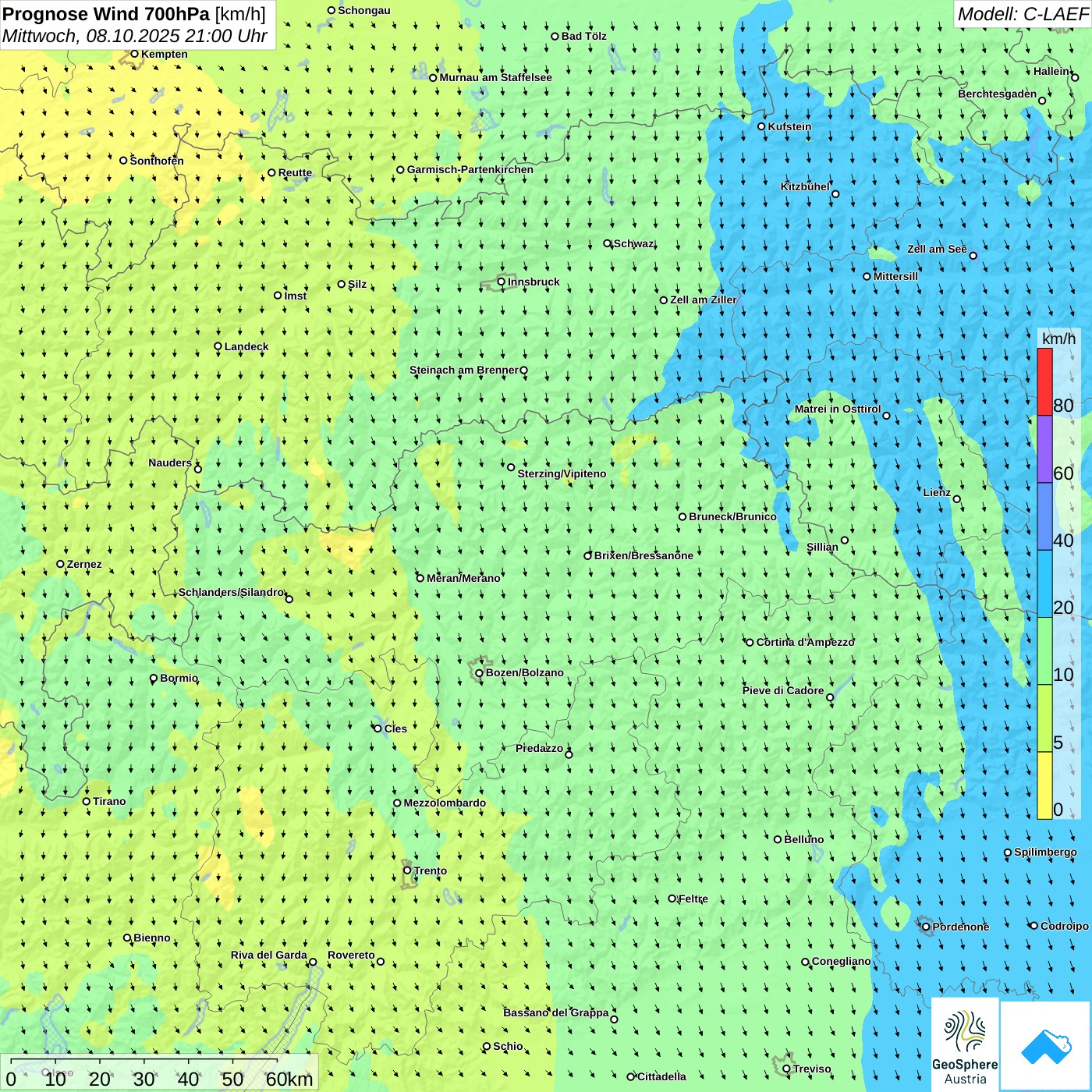Click the yellow 0 km/h legend color
1092x1092 pixels.
[1044, 785]
